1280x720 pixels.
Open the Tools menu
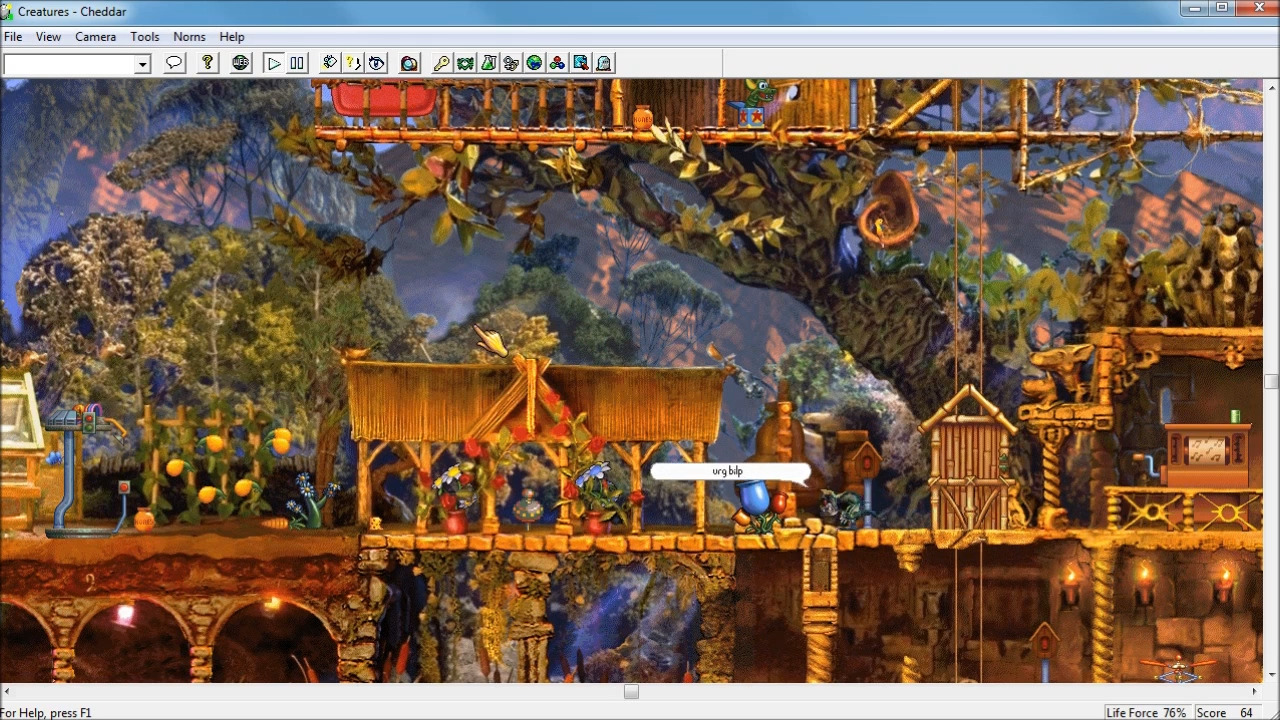coord(145,37)
